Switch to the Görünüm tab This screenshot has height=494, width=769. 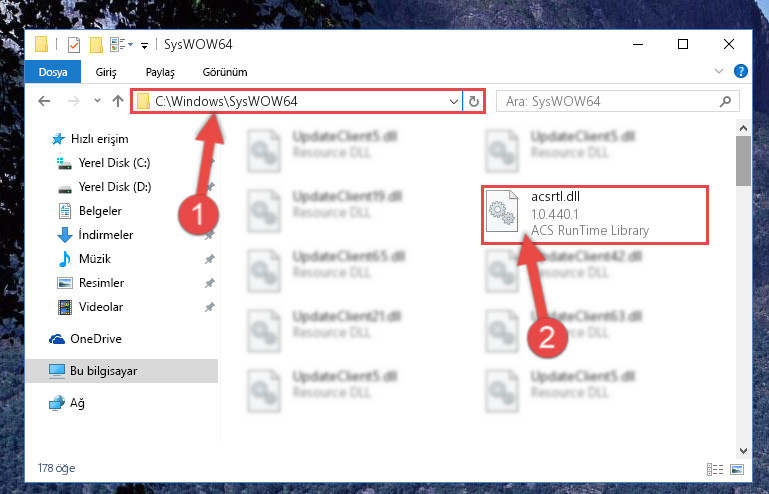225,72
